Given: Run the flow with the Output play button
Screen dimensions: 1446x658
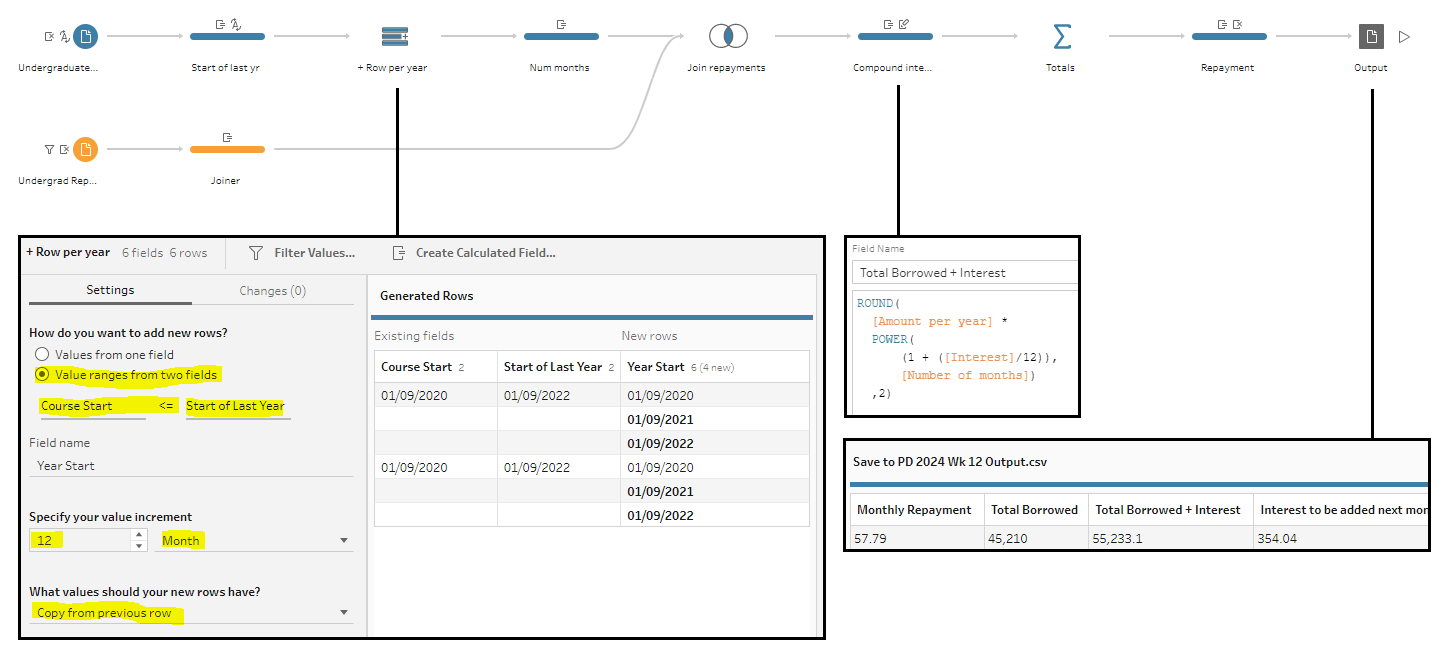Looking at the screenshot, I should coord(1404,37).
